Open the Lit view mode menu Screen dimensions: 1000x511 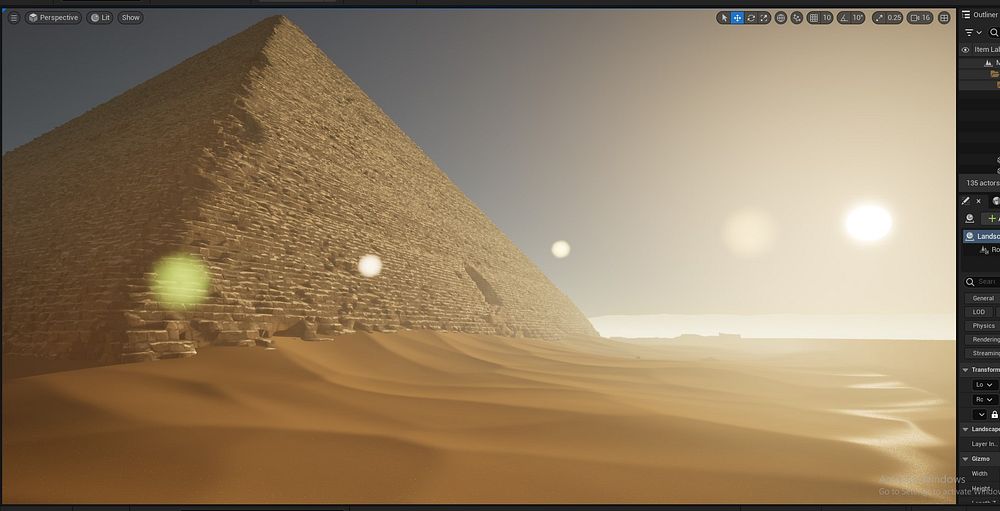(x=99, y=18)
